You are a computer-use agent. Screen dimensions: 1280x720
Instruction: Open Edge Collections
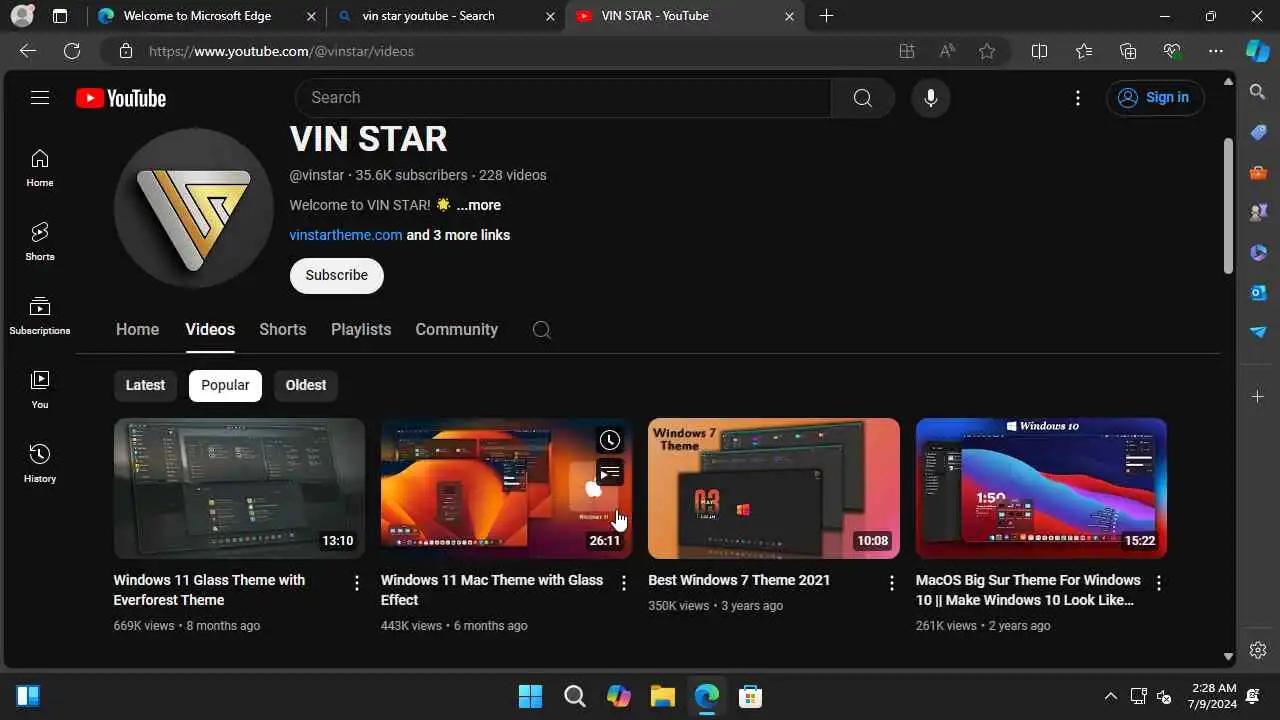coord(1128,51)
